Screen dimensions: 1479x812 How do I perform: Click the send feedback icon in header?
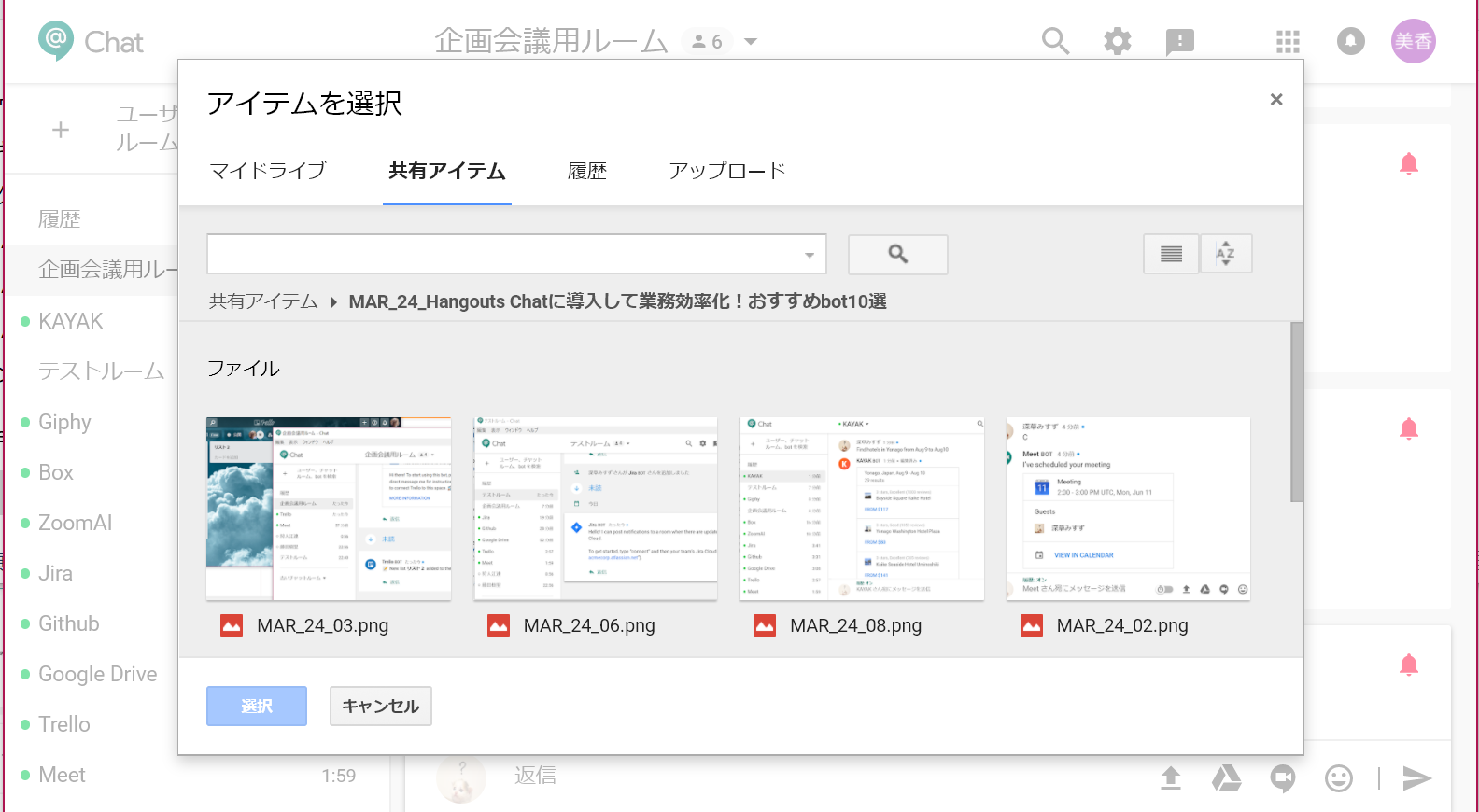(1179, 41)
